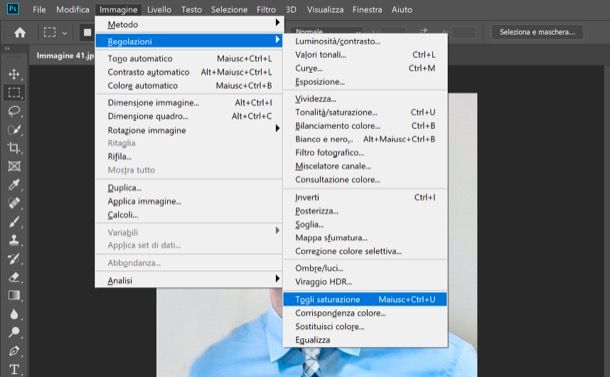This screenshot has width=610, height=377.
Task: Choose Vividezza
Action: click(x=365, y=98)
